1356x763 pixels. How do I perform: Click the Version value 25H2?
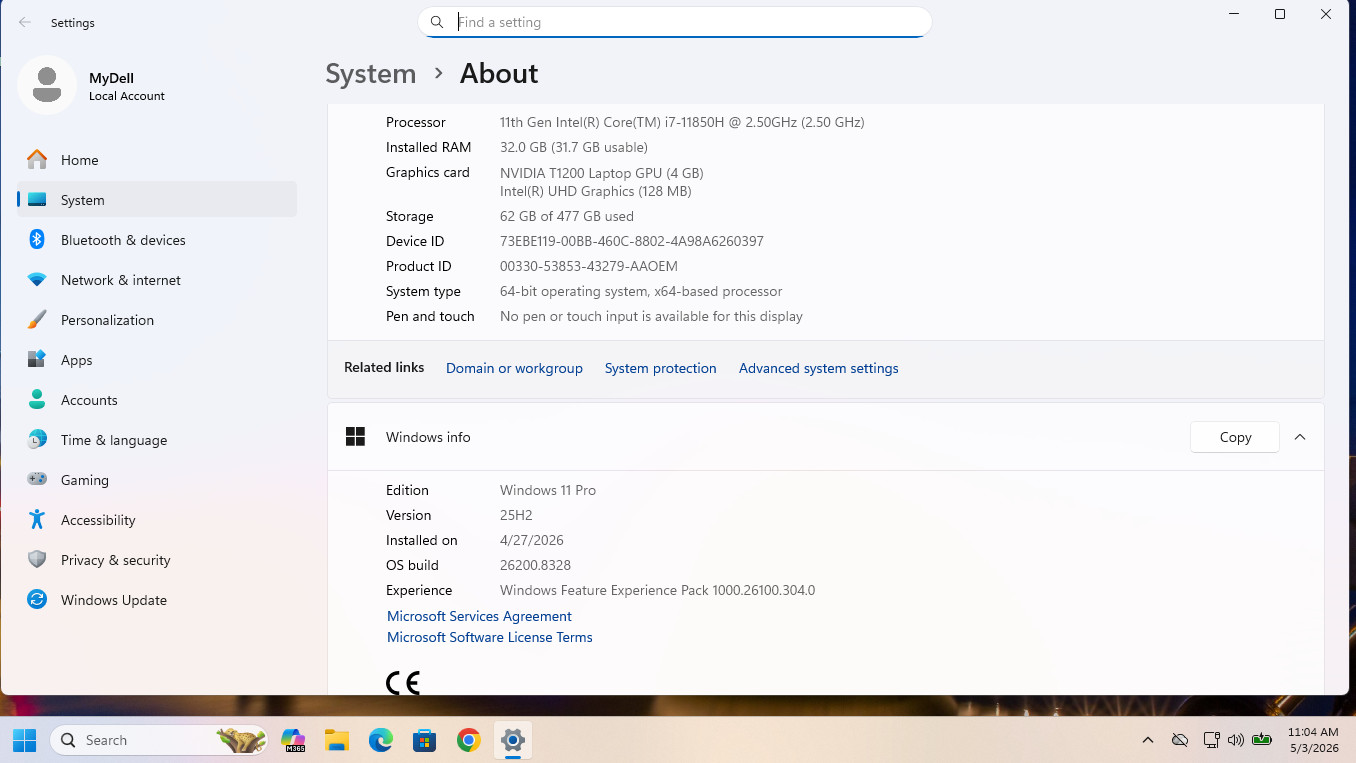point(516,515)
